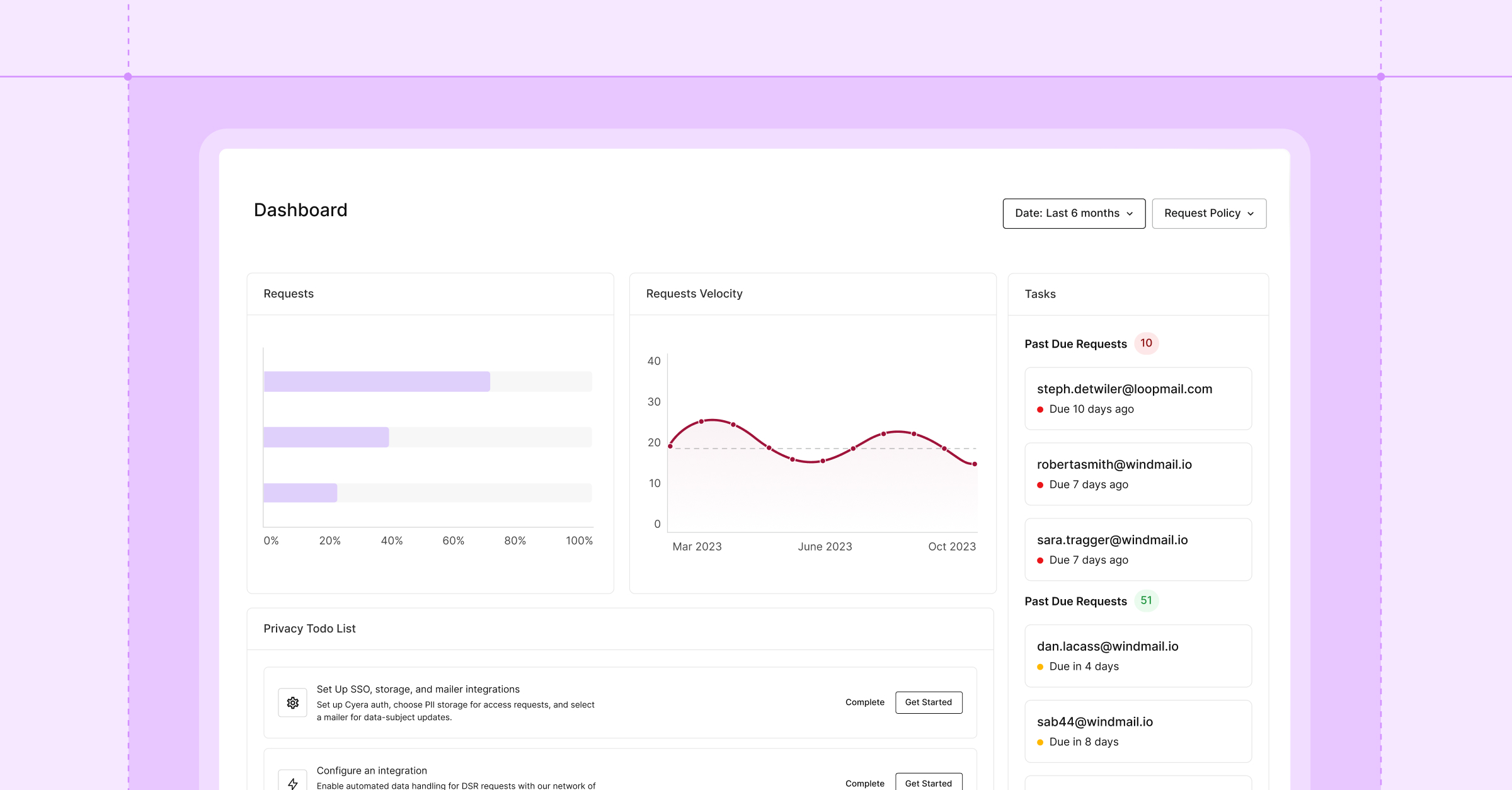Open dan.lacass@windmail.io due in 4 days
The height and width of the screenshot is (790, 1512).
tap(1138, 656)
